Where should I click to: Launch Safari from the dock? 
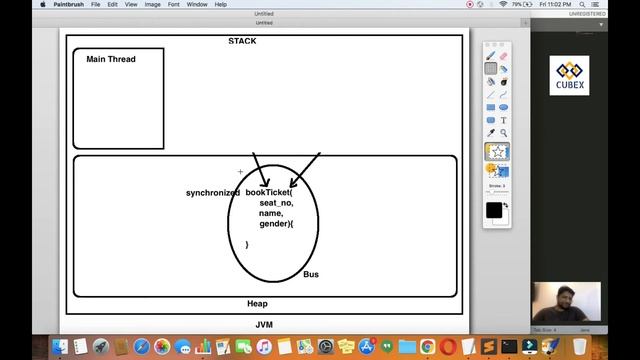142,347
